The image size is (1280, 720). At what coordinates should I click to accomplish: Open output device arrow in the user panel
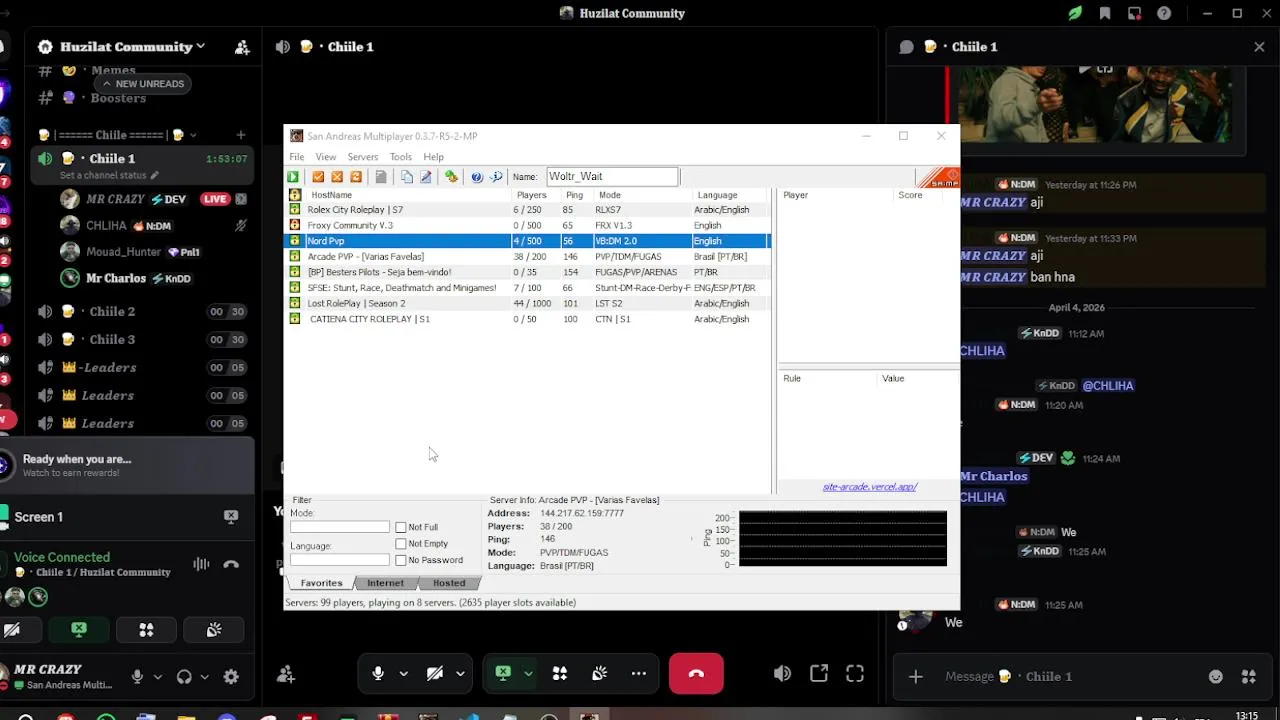click(x=205, y=677)
